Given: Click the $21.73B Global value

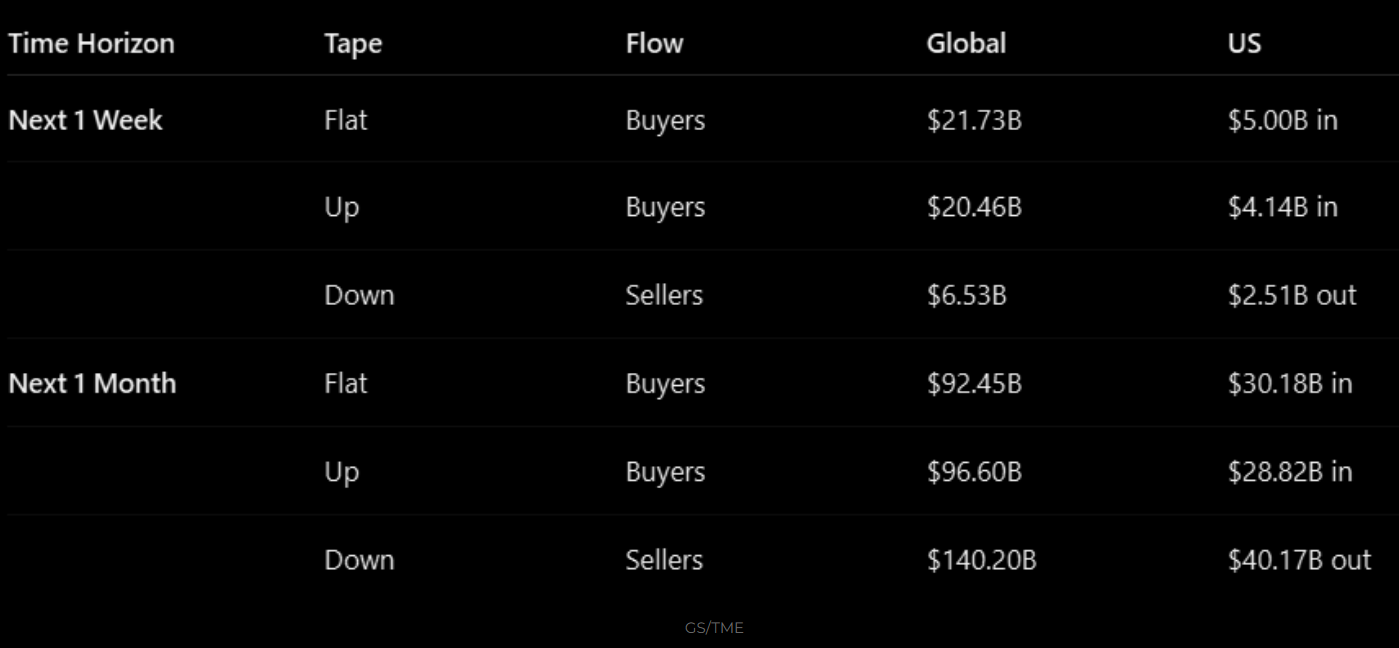Looking at the screenshot, I should click(974, 121).
